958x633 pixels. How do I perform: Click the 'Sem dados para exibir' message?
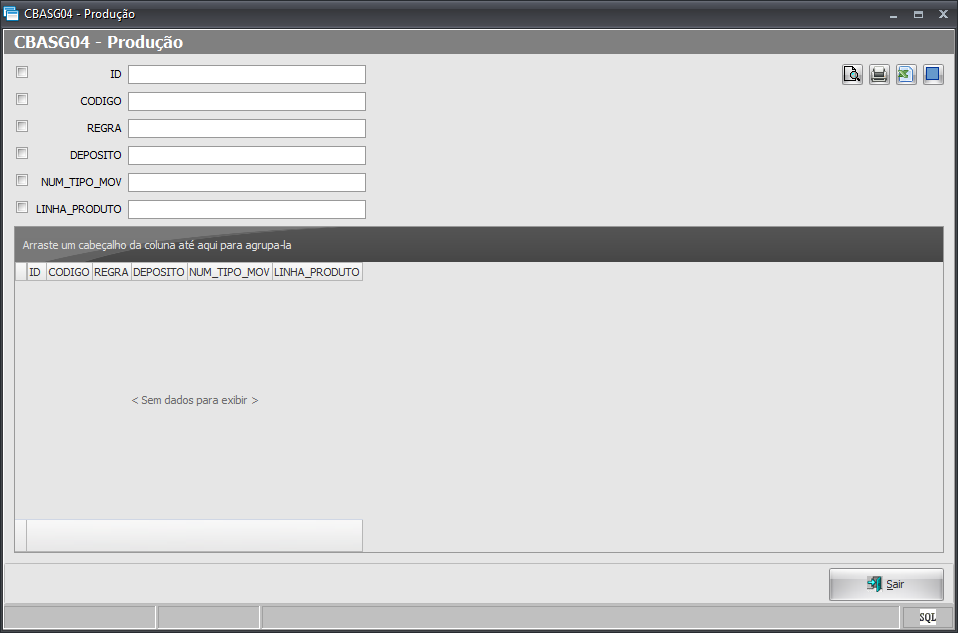(x=195, y=400)
